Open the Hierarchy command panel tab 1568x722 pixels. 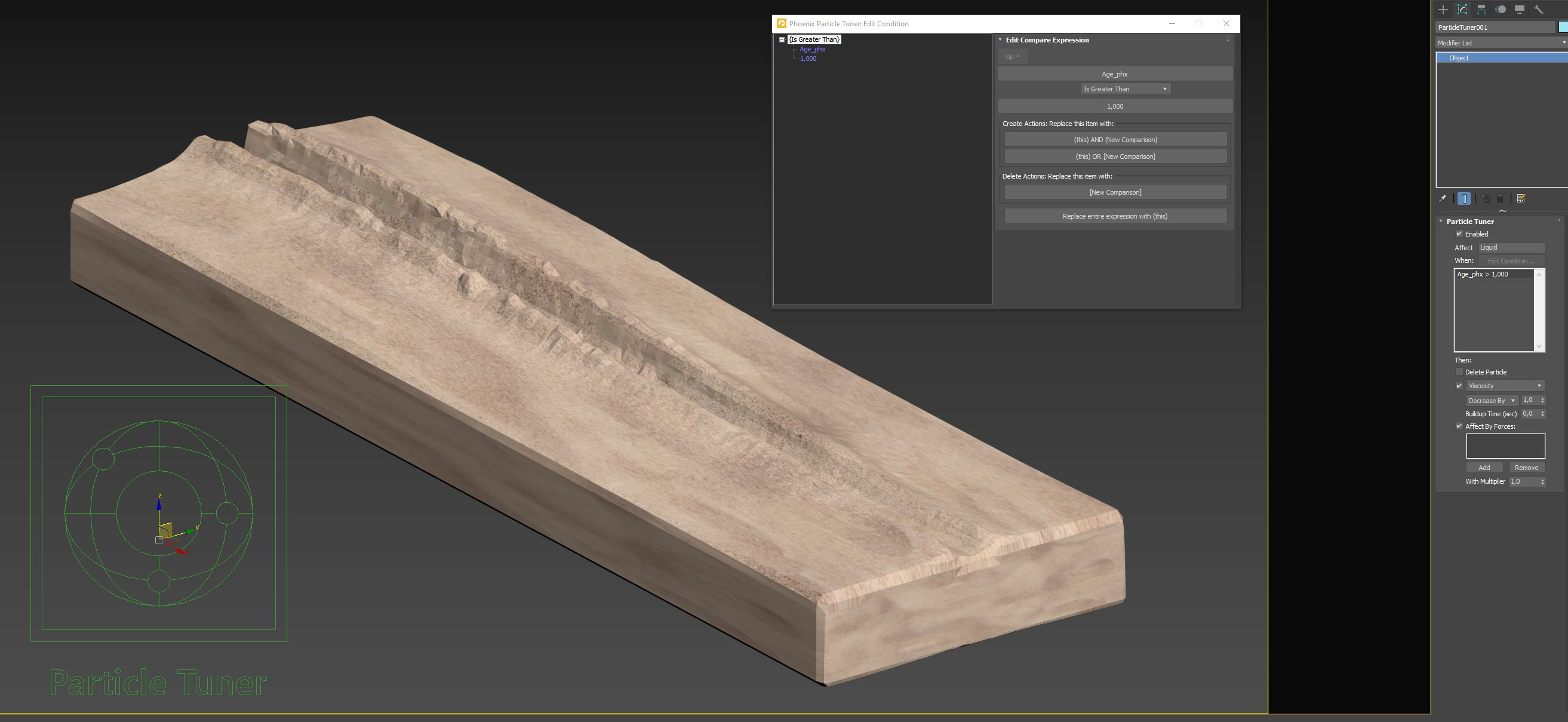click(1481, 9)
